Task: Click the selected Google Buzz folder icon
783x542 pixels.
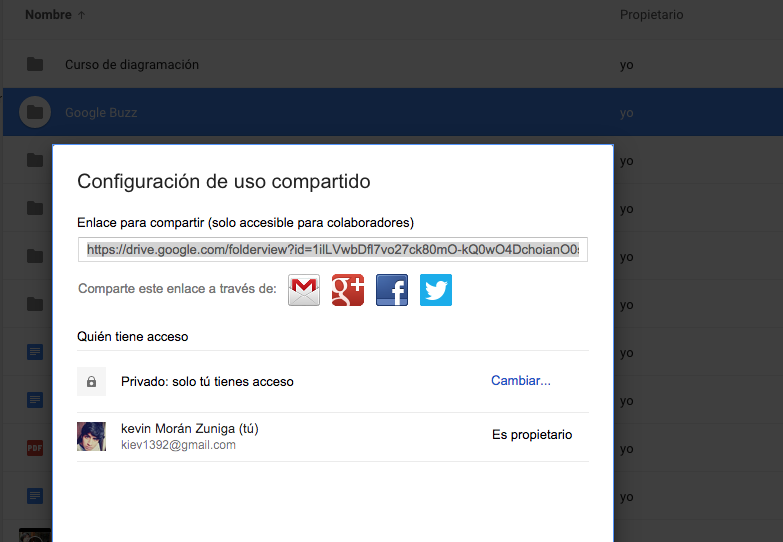Action: pyautogui.click(x=35, y=113)
